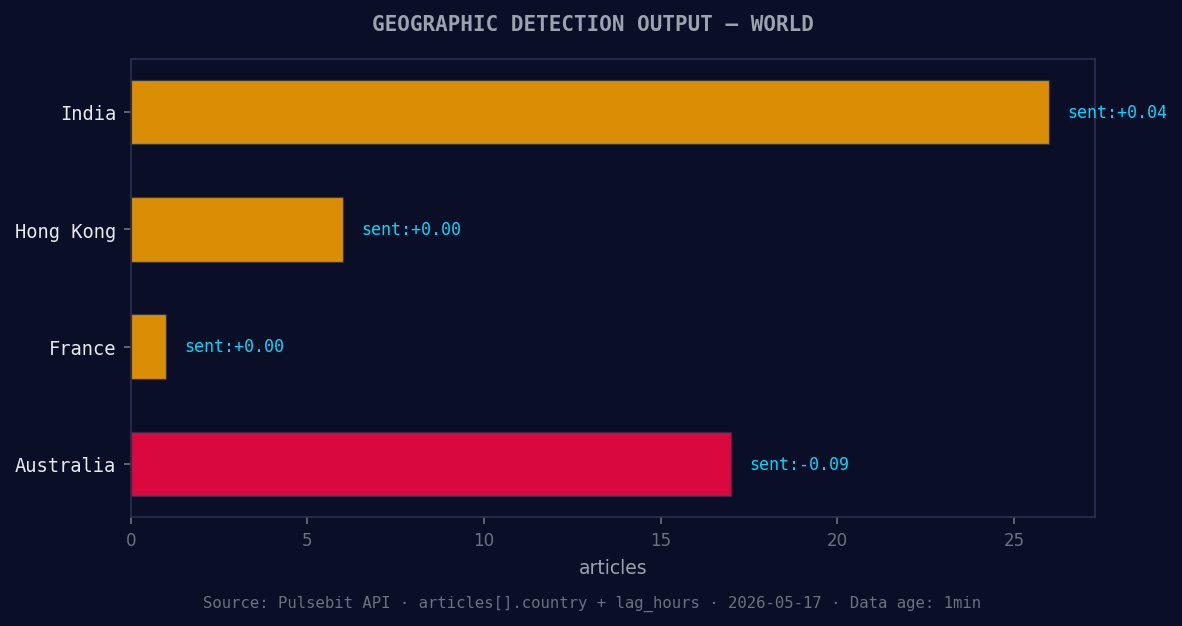Click the red Australia bar

click(x=431, y=465)
